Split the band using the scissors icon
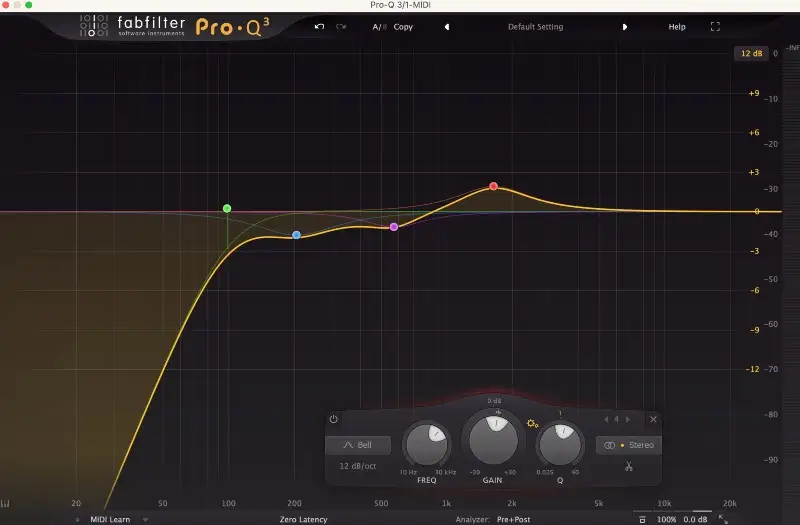Image resolution: width=800 pixels, height=525 pixels. [628, 465]
